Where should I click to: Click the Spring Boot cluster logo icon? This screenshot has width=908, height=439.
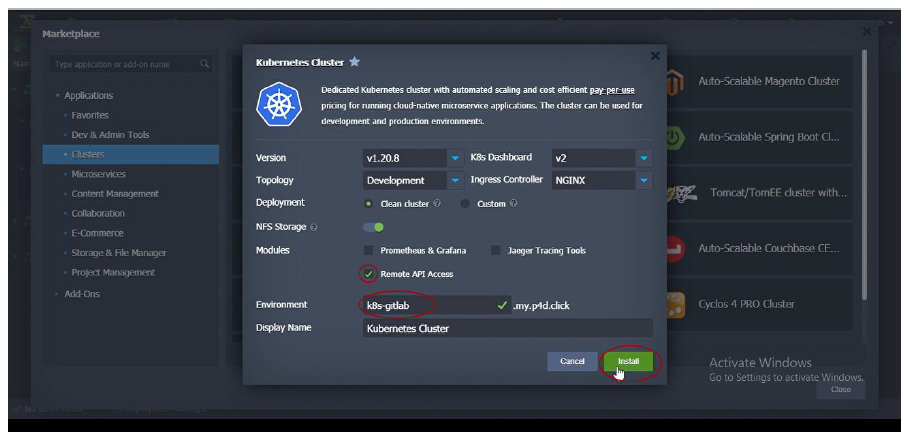click(x=675, y=138)
